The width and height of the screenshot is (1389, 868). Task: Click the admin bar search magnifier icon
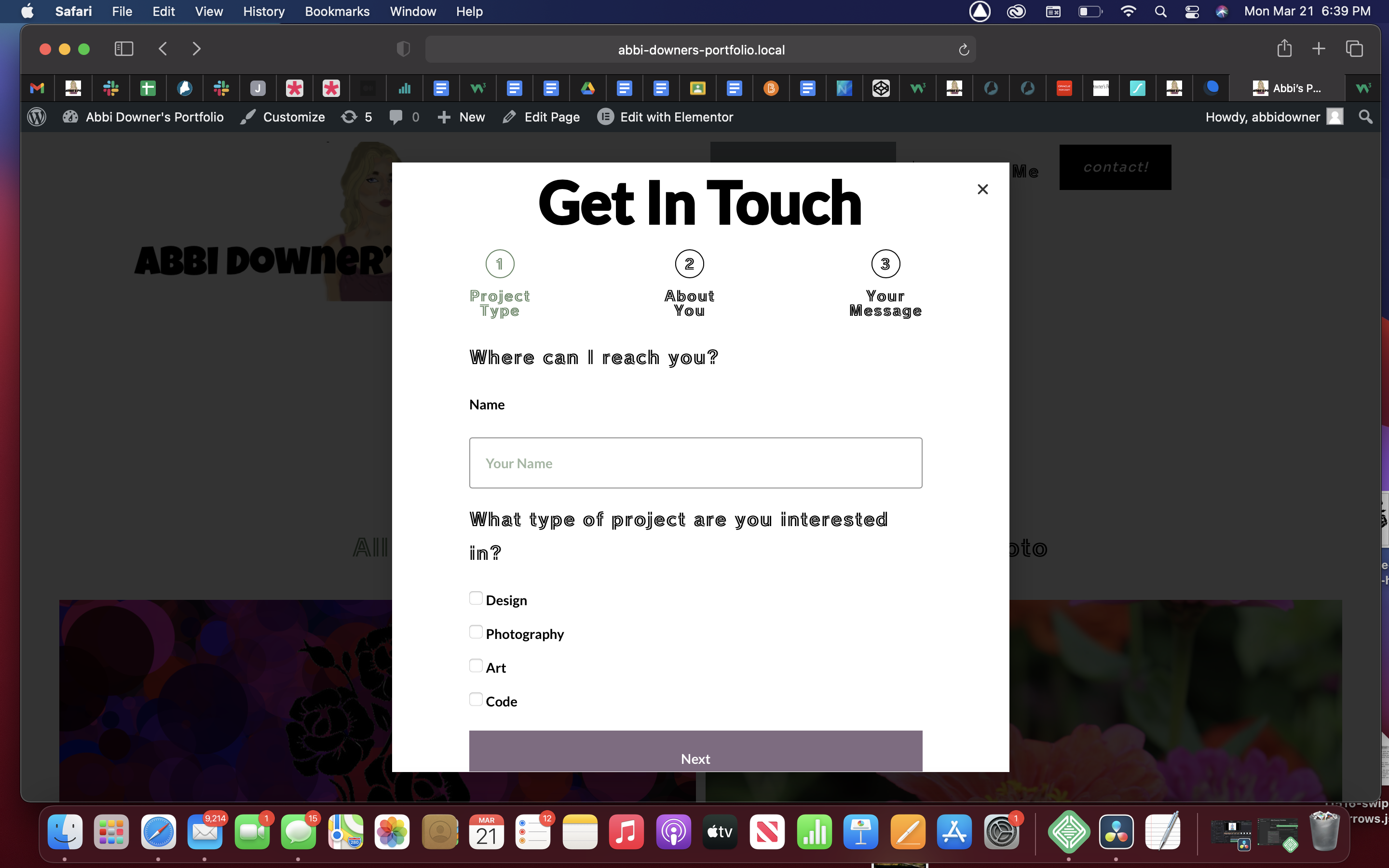pos(1365,117)
